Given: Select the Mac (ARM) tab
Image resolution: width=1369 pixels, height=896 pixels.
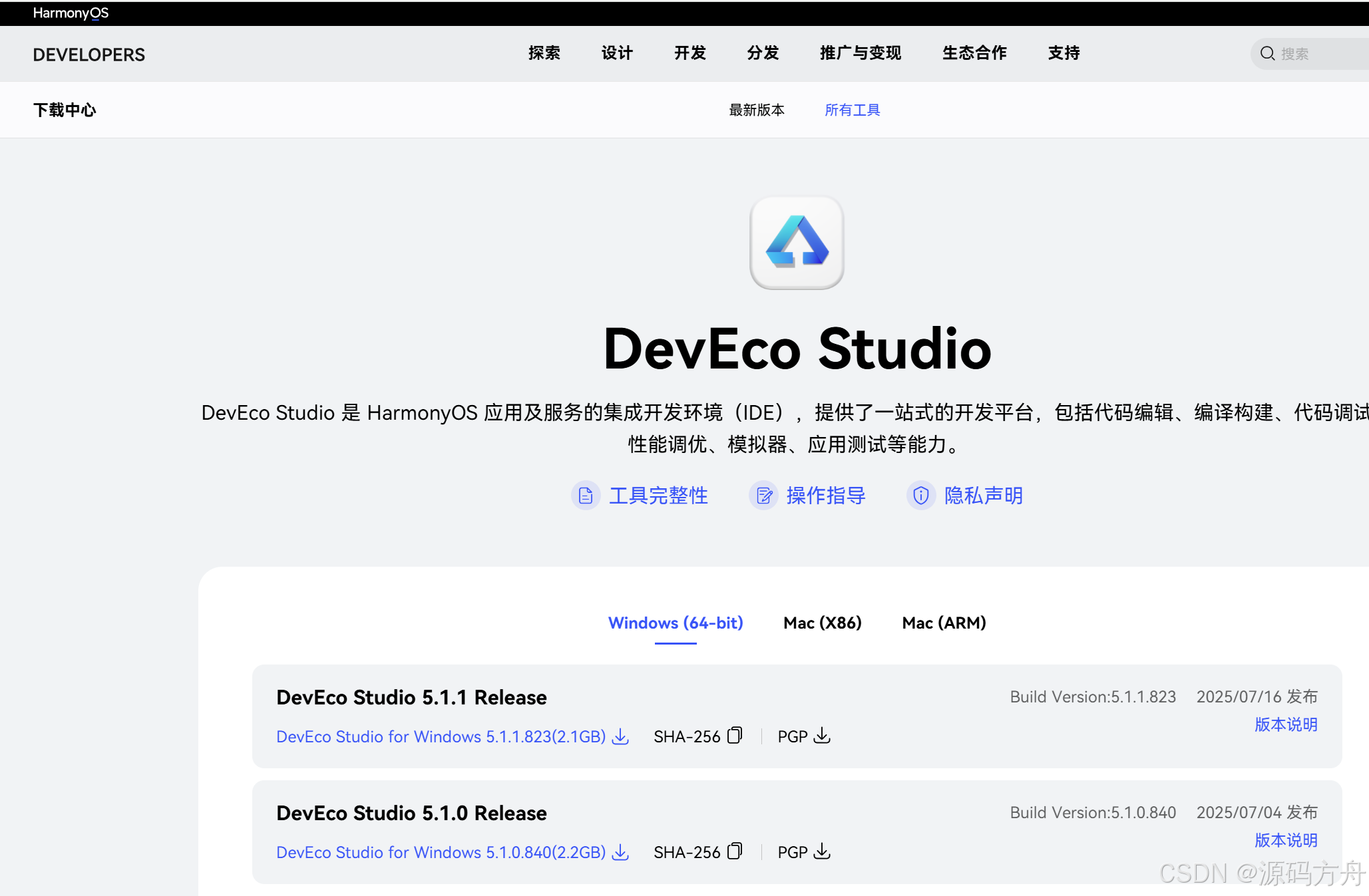Looking at the screenshot, I should coord(944,623).
